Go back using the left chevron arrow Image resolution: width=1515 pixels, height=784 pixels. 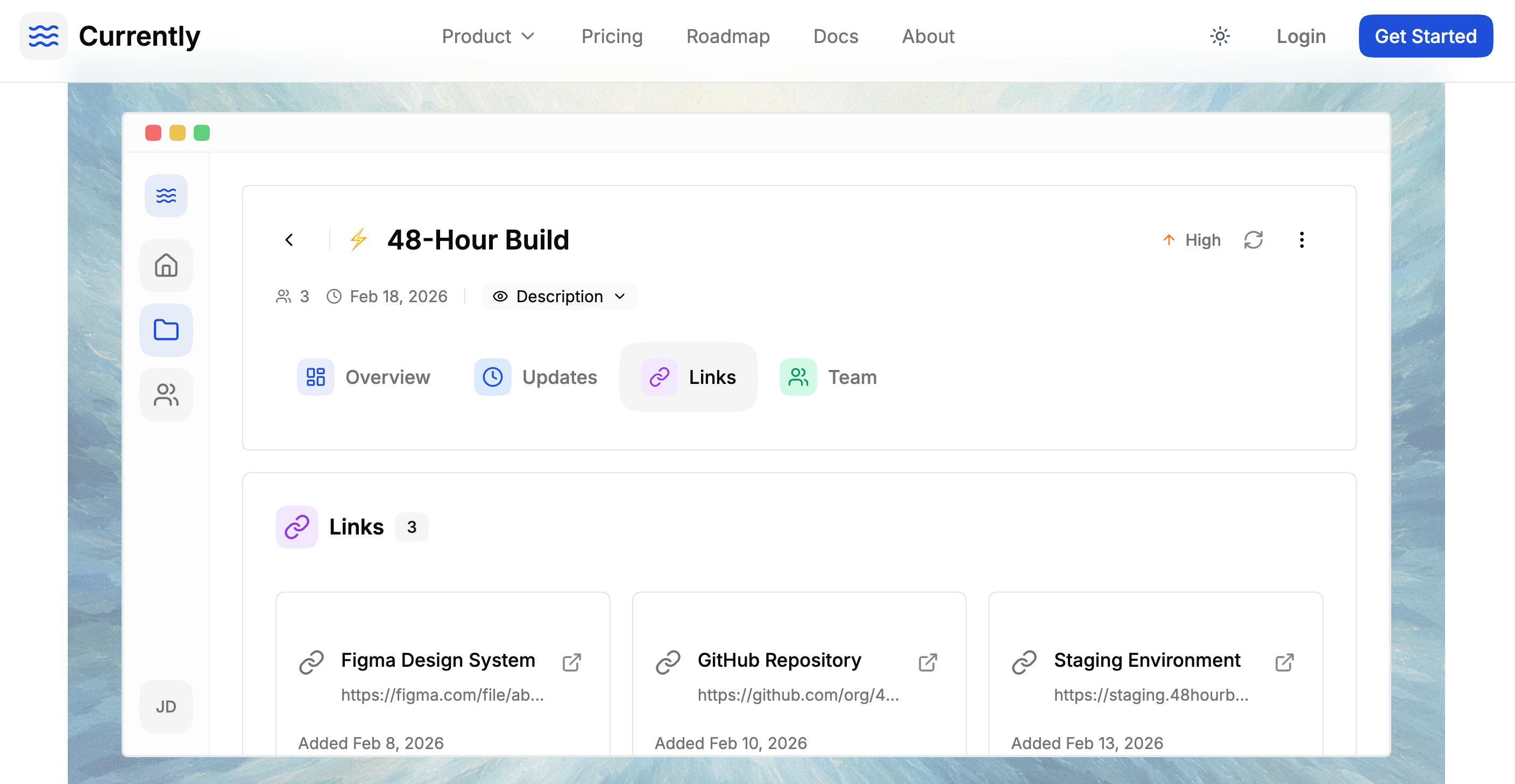289,240
